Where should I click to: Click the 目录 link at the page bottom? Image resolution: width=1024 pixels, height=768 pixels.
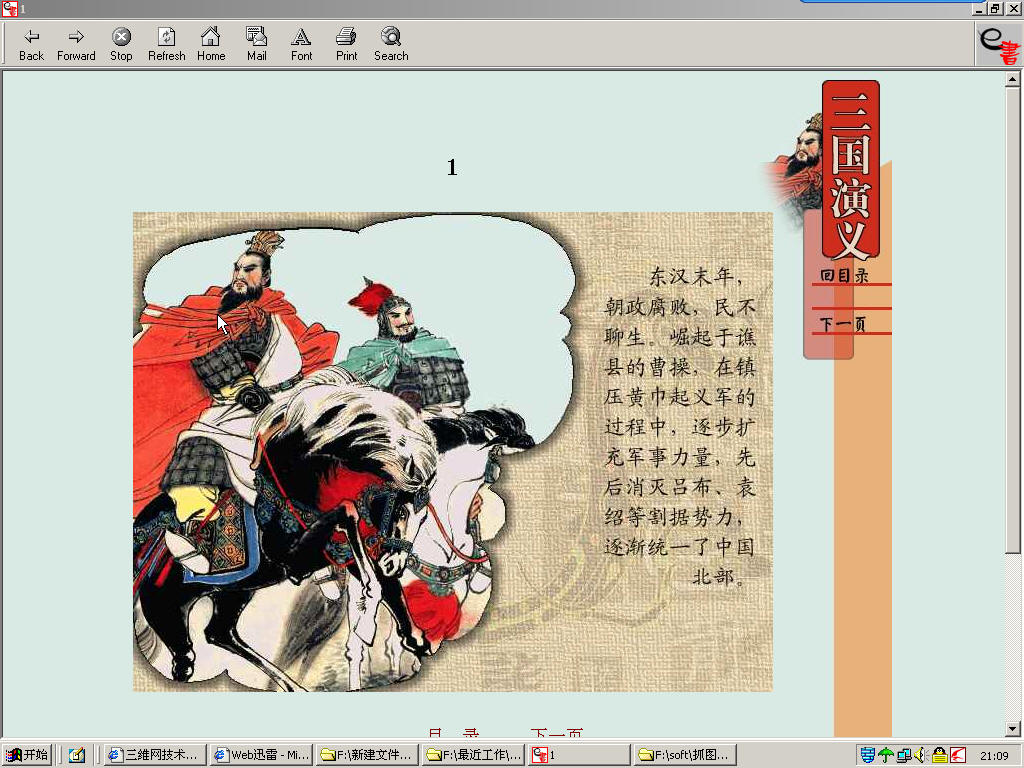point(454,733)
